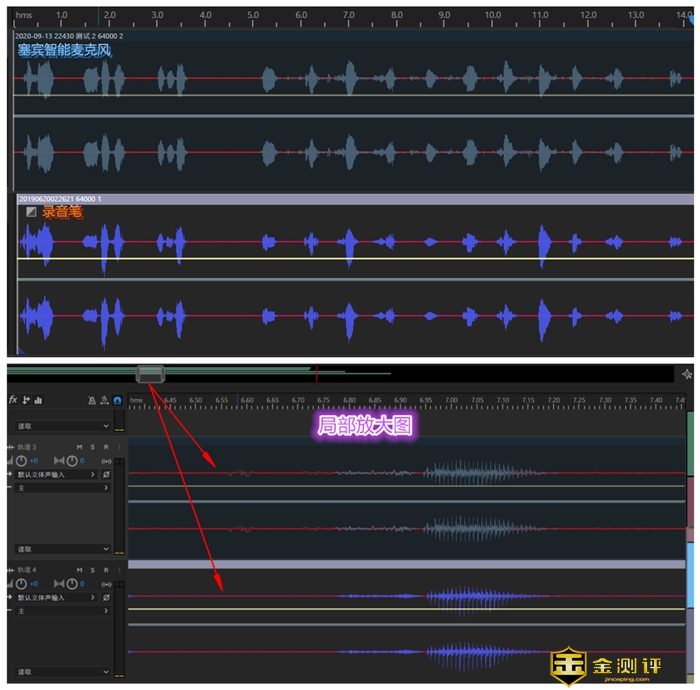
Task: Open the fx effects panel view
Action: (x=14, y=400)
